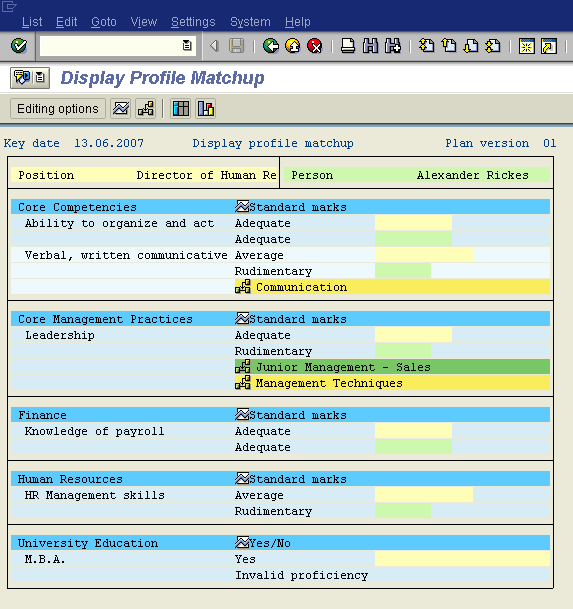The image size is (573, 609).
Task: Go to the first page icon
Action: click(x=427, y=46)
